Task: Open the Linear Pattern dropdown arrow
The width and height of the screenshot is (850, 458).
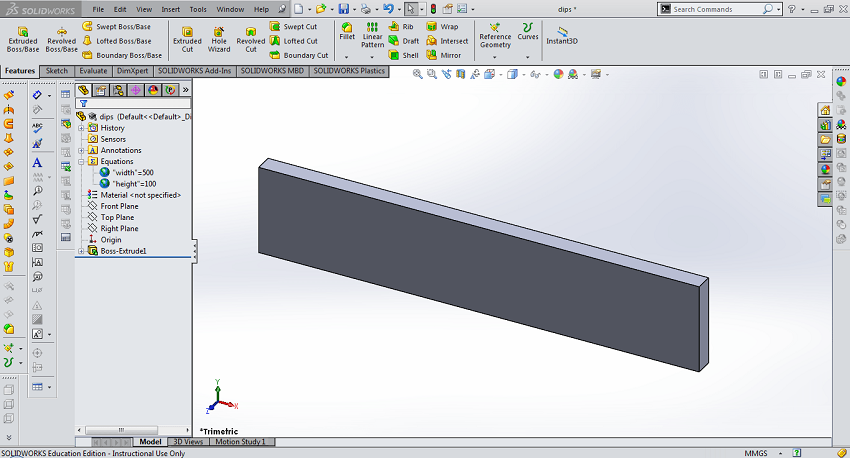Action: [x=372, y=57]
